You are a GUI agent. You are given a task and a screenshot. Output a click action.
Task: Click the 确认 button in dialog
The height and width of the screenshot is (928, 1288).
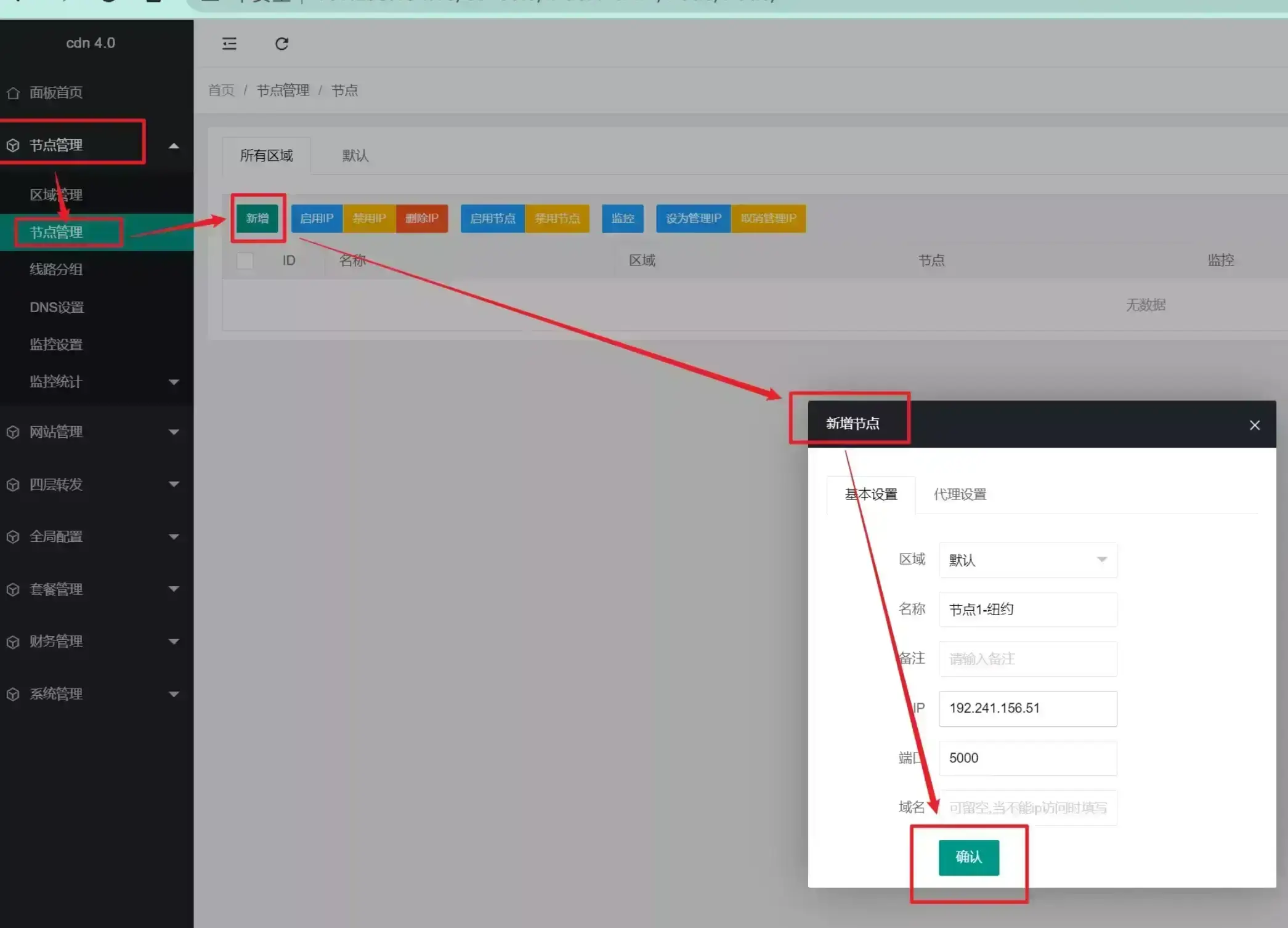(x=968, y=857)
